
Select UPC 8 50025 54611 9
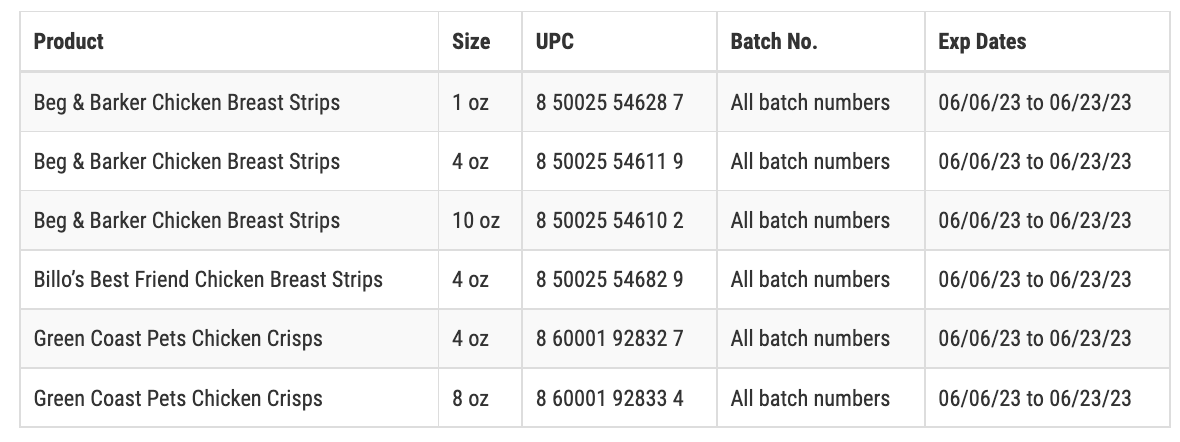click(610, 161)
